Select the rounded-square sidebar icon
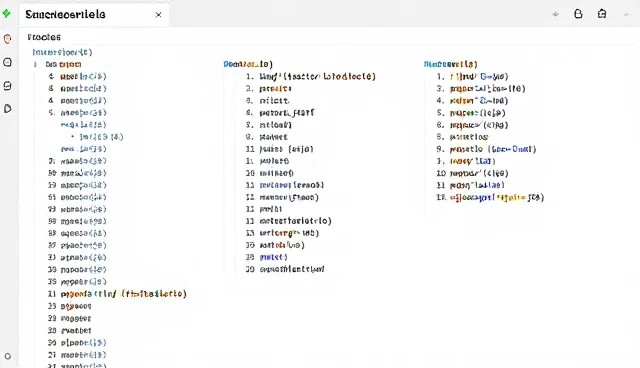 (x=7, y=62)
